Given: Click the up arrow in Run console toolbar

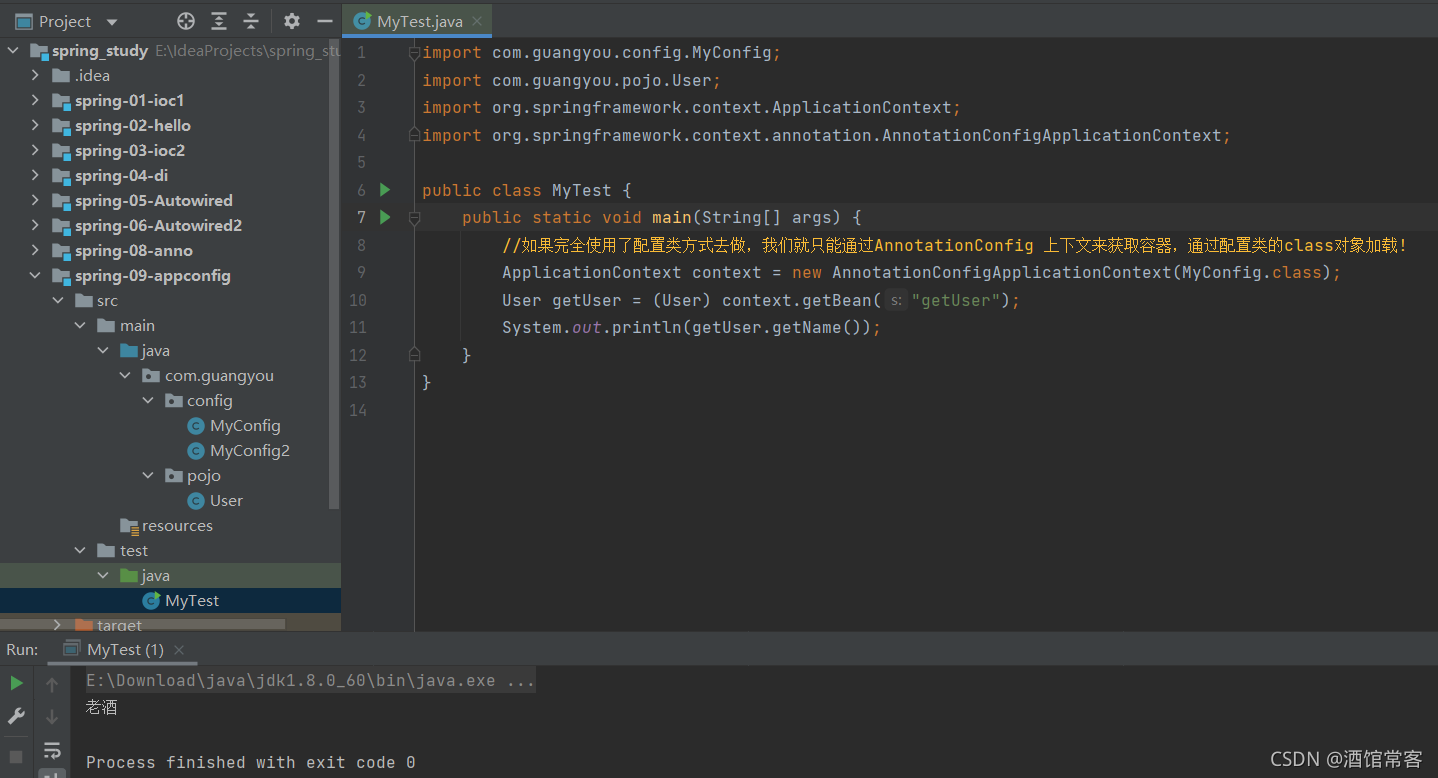Looking at the screenshot, I should coord(52,684).
